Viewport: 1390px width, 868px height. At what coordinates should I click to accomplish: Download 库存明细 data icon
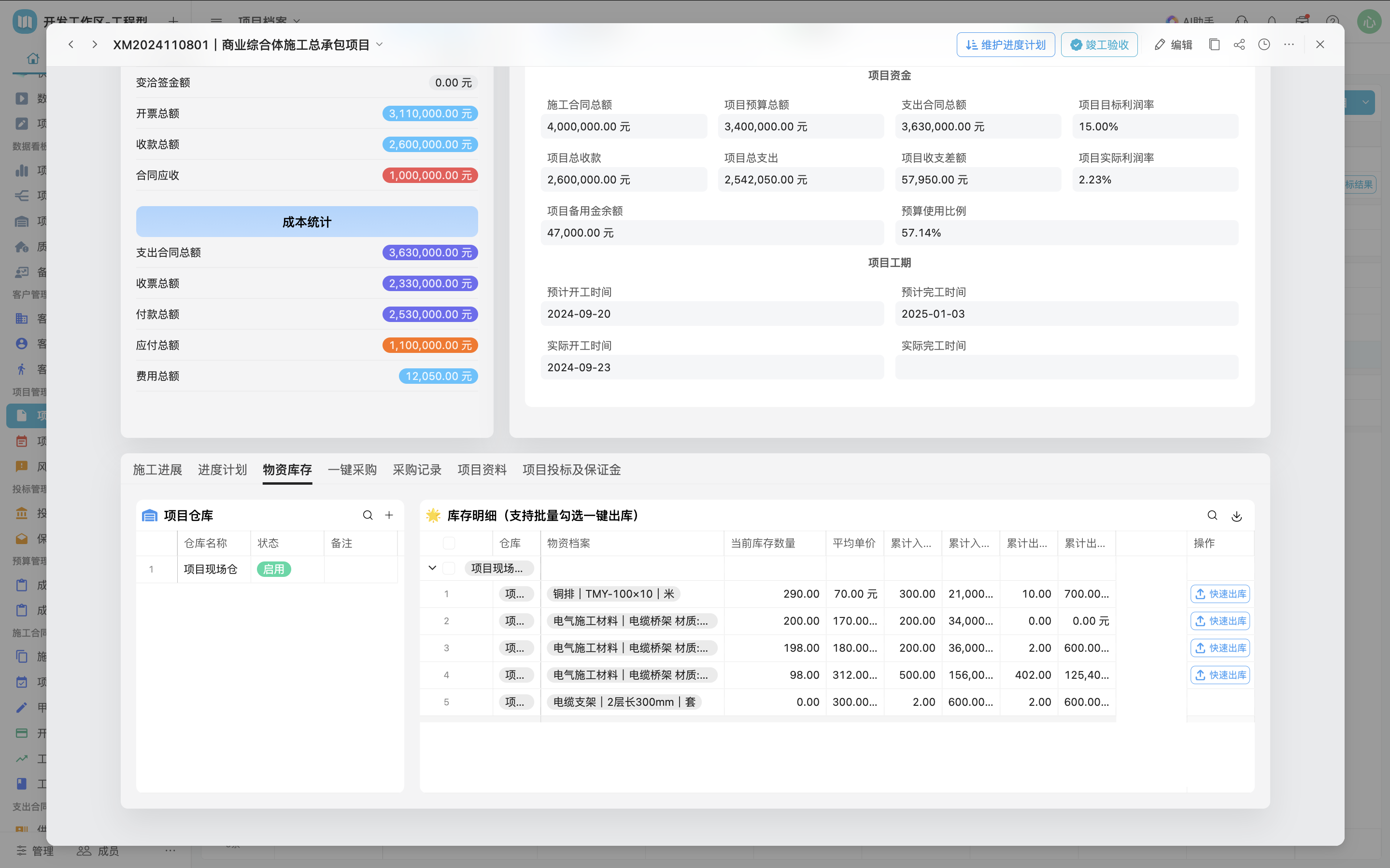(x=1237, y=516)
